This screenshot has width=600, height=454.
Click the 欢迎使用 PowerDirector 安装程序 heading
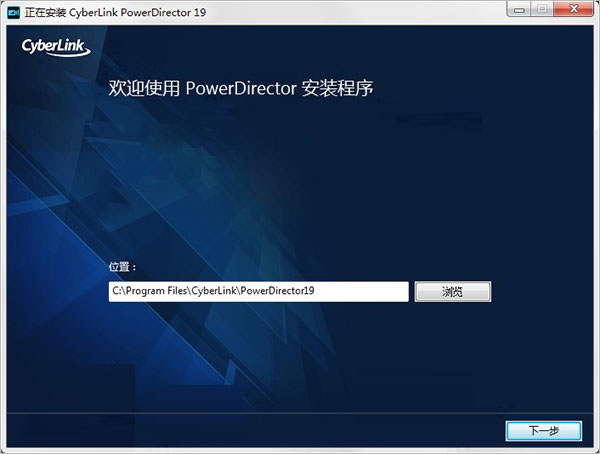[241, 88]
